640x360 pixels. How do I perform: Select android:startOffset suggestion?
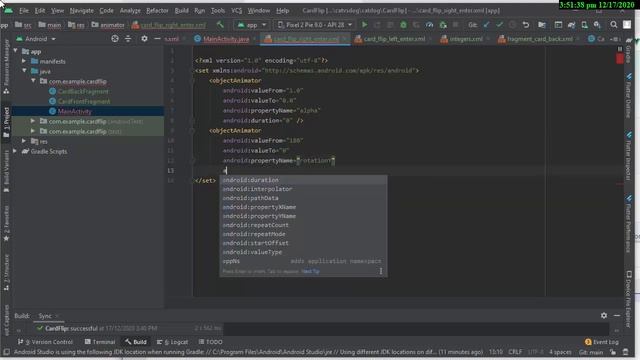coord(303,243)
